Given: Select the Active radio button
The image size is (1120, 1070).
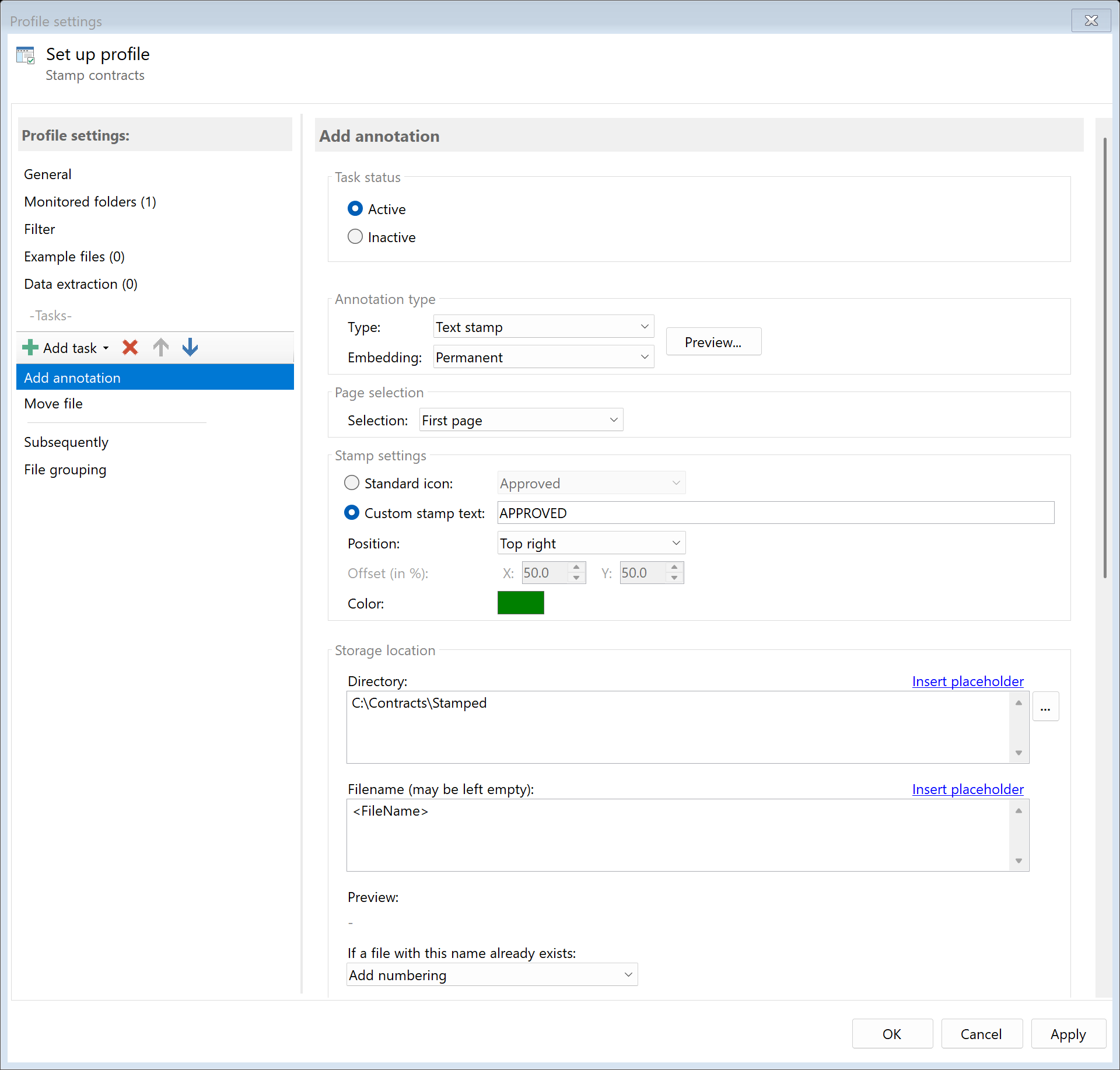Looking at the screenshot, I should click(x=355, y=209).
